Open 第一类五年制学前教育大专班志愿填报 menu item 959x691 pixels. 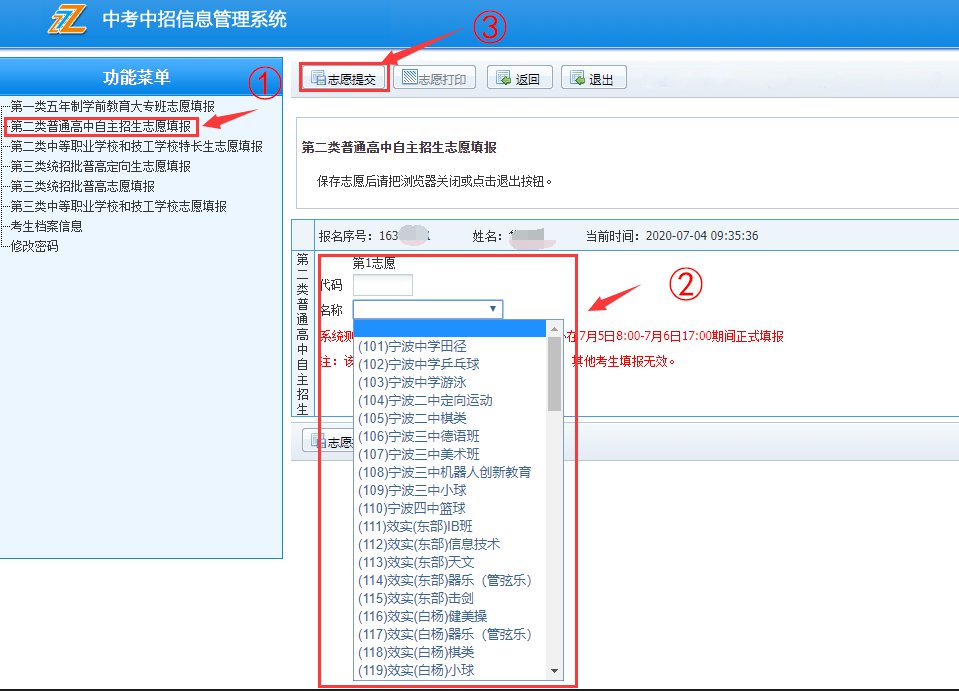(113, 106)
